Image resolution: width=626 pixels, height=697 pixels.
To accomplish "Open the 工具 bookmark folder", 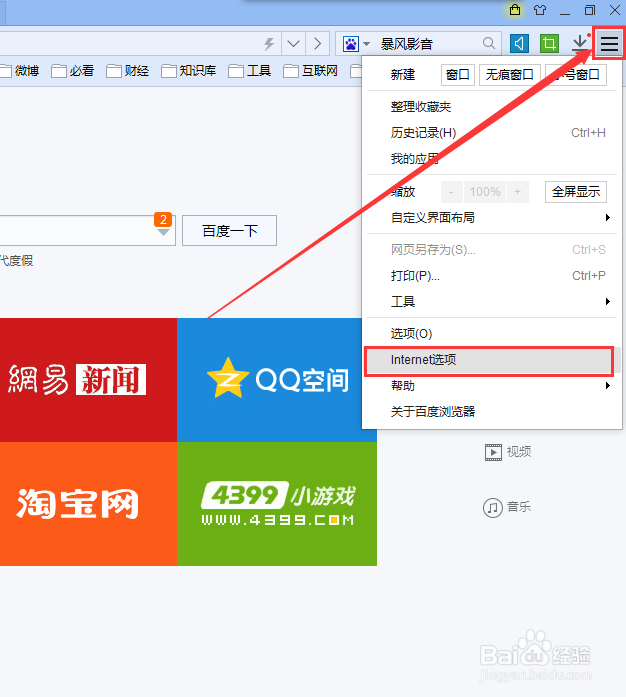I will pos(249,71).
